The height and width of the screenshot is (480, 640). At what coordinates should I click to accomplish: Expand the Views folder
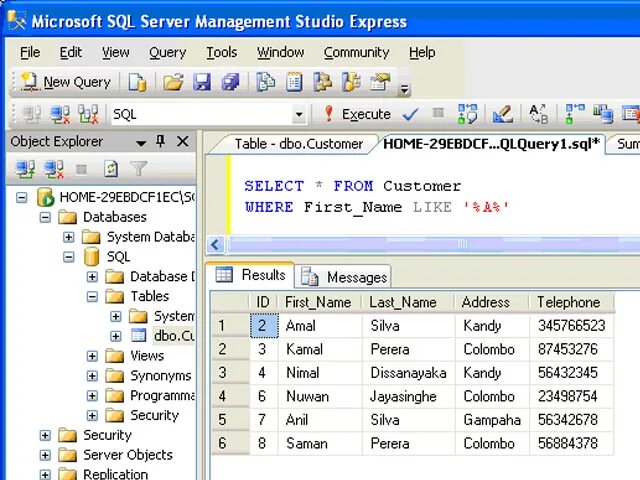(92, 356)
